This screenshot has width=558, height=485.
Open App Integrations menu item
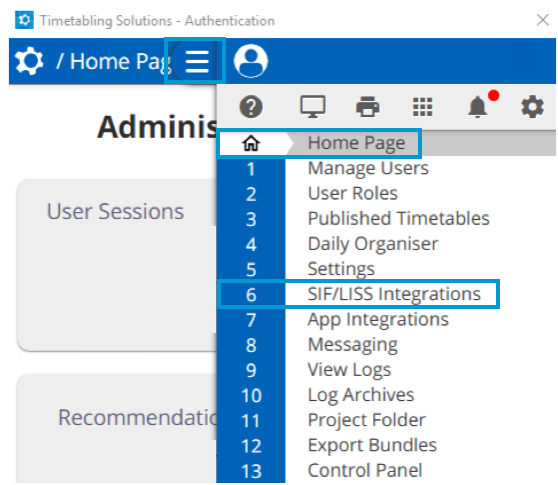(x=378, y=320)
